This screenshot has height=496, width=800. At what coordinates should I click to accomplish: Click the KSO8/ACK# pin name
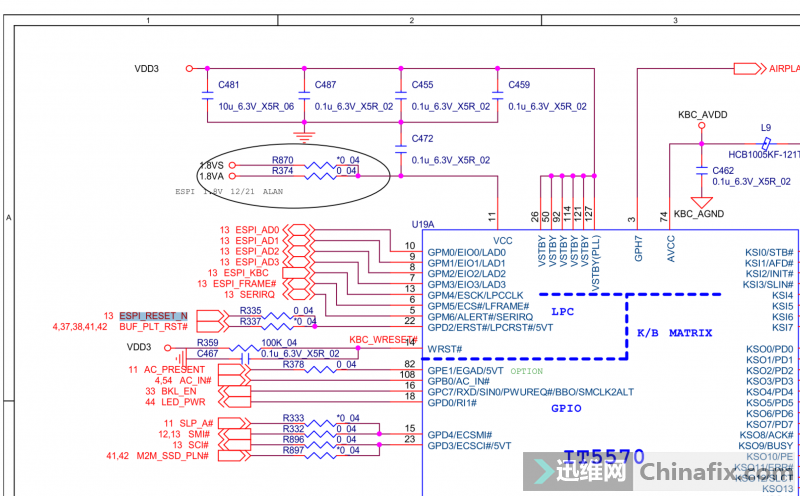767,435
